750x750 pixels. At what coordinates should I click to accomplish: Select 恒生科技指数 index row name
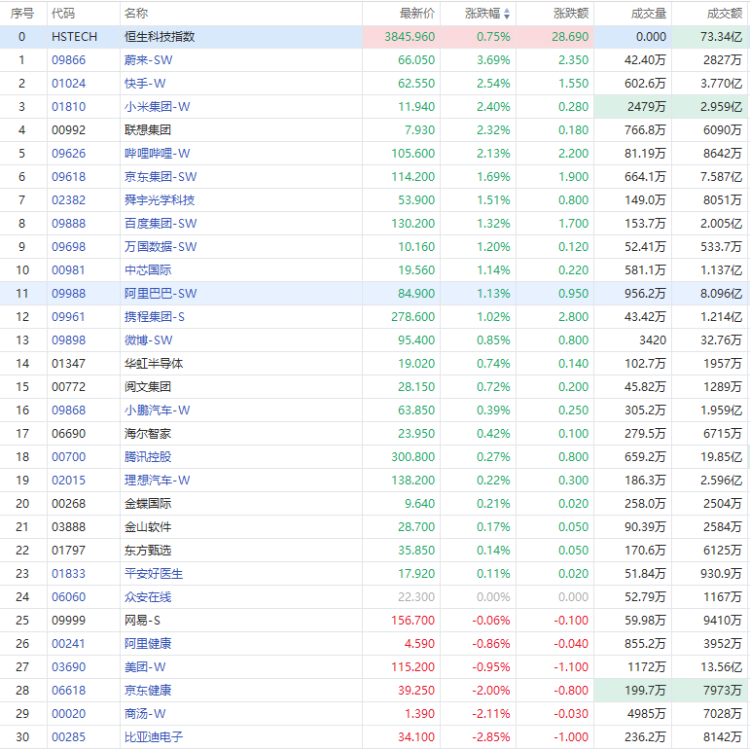point(159,37)
